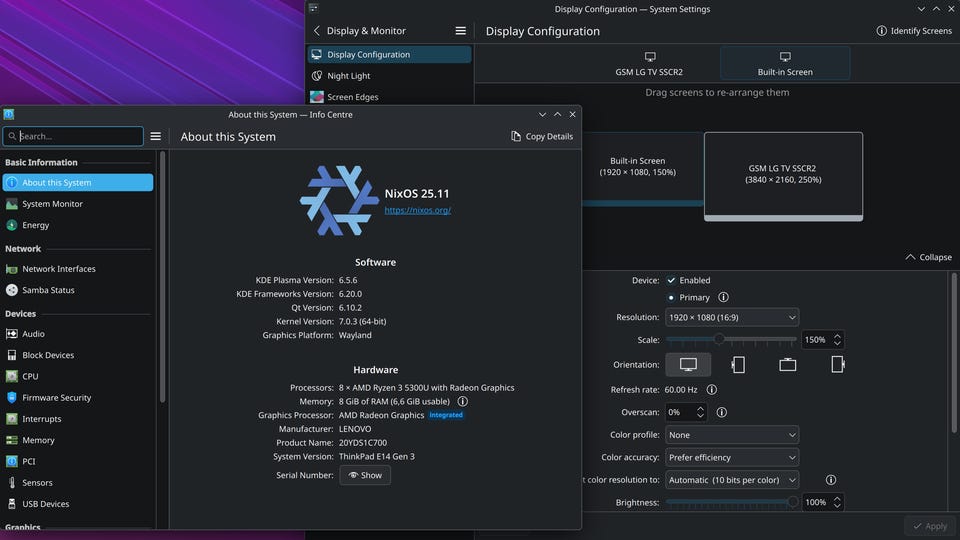Image resolution: width=960 pixels, height=540 pixels.
Task: Select normal landscape orientation
Action: 688,364
